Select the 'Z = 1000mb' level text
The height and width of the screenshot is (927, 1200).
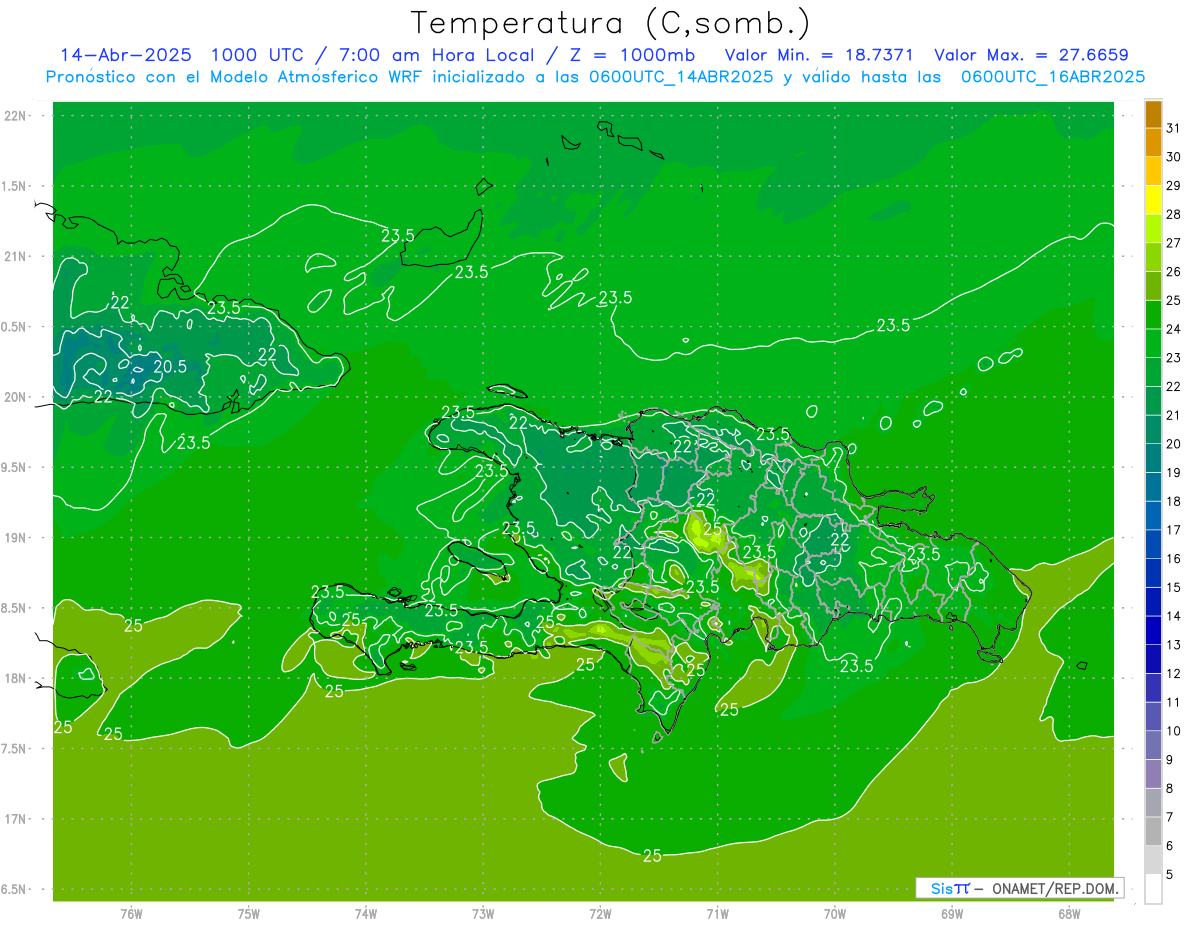632,55
